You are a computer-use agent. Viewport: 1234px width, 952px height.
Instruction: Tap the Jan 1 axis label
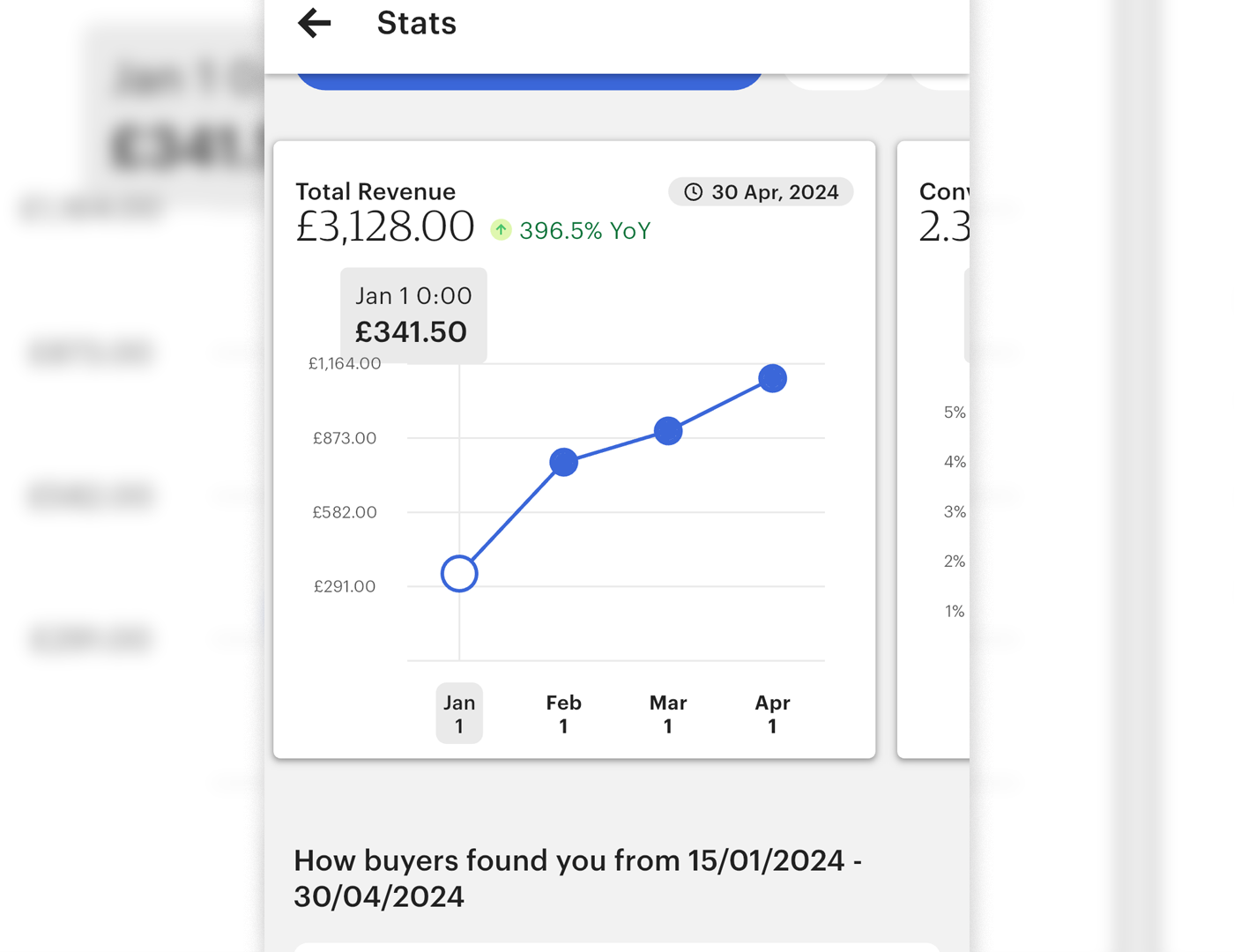tap(459, 713)
